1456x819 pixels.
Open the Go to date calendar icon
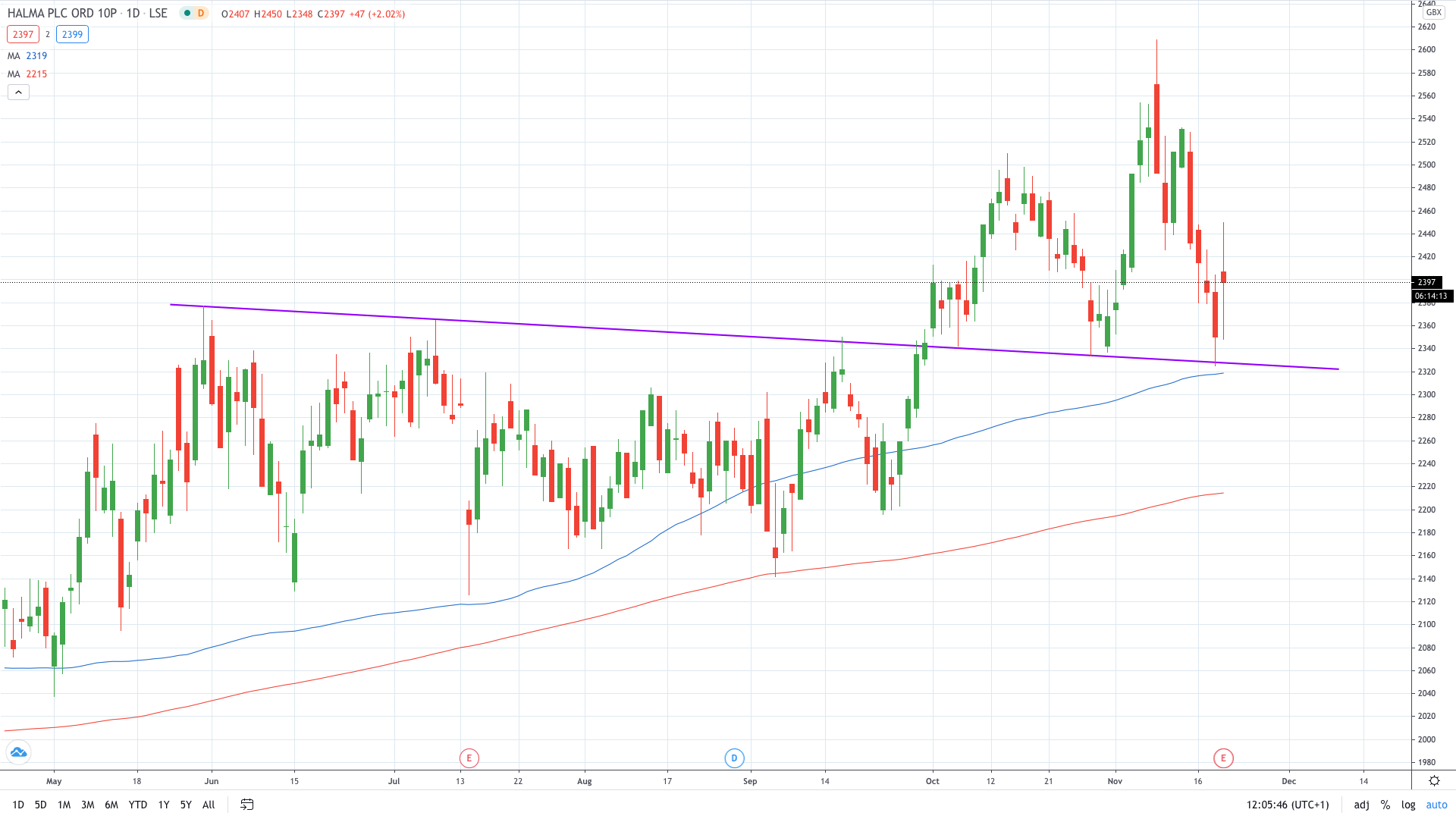pos(246,805)
